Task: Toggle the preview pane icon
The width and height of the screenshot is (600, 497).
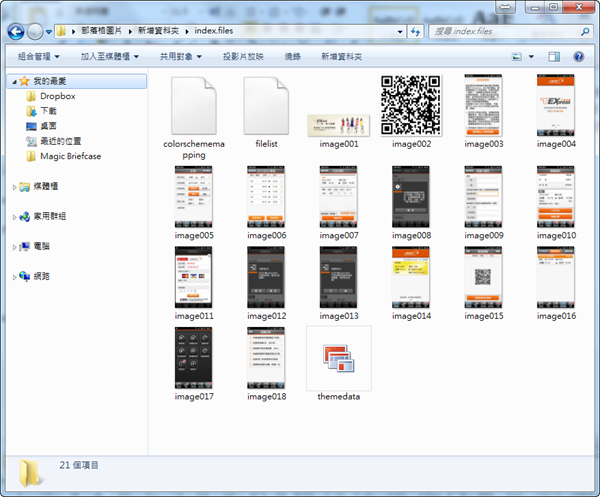Action: coord(553,57)
